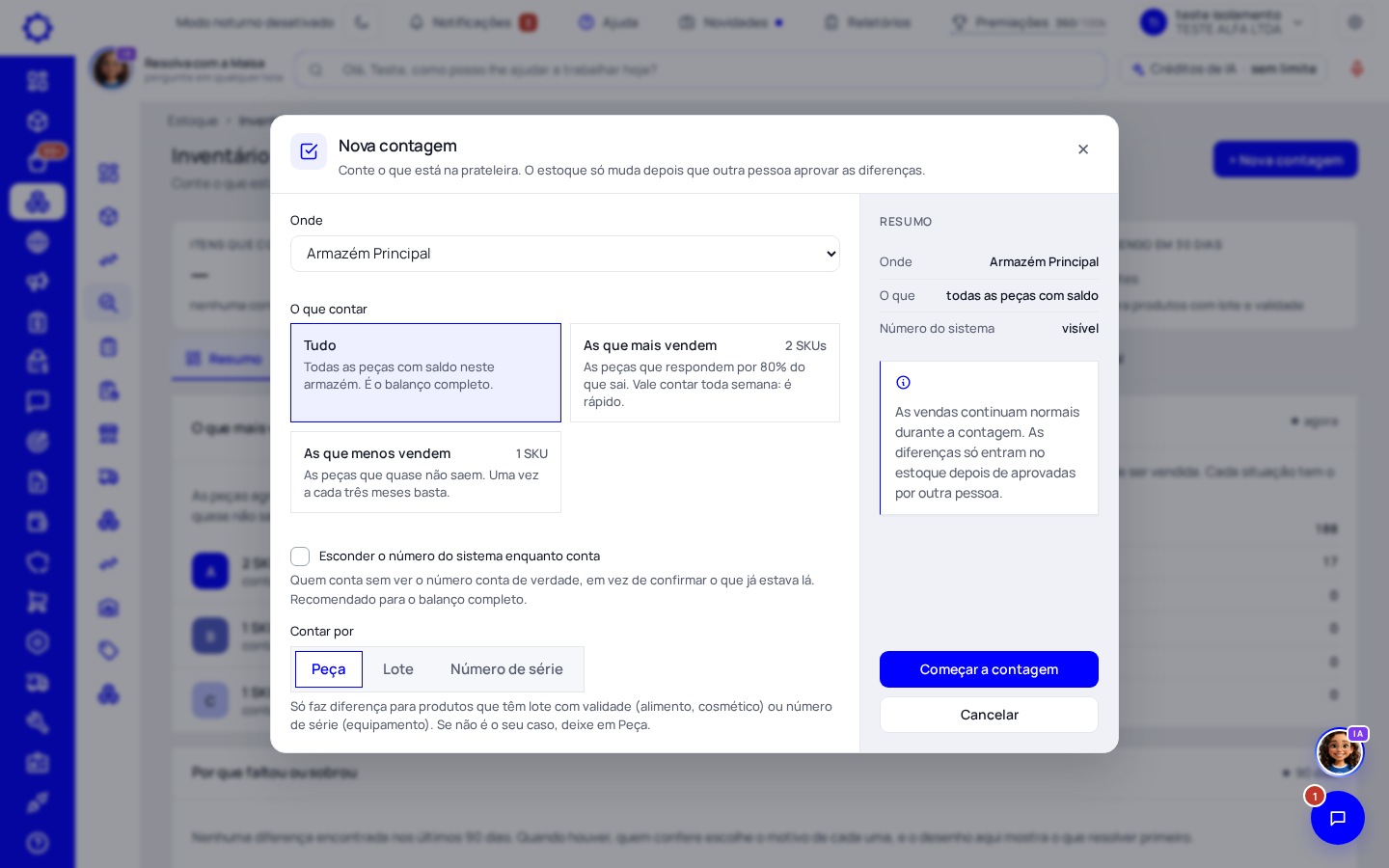Click Começar a contagem button
This screenshot has width=1389, height=868.
(x=989, y=669)
